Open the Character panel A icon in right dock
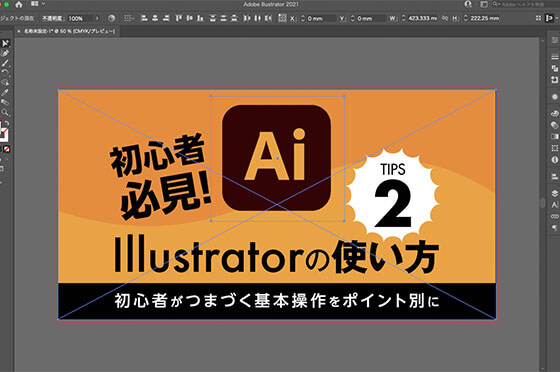The height and width of the screenshot is (372, 560). 555,205
